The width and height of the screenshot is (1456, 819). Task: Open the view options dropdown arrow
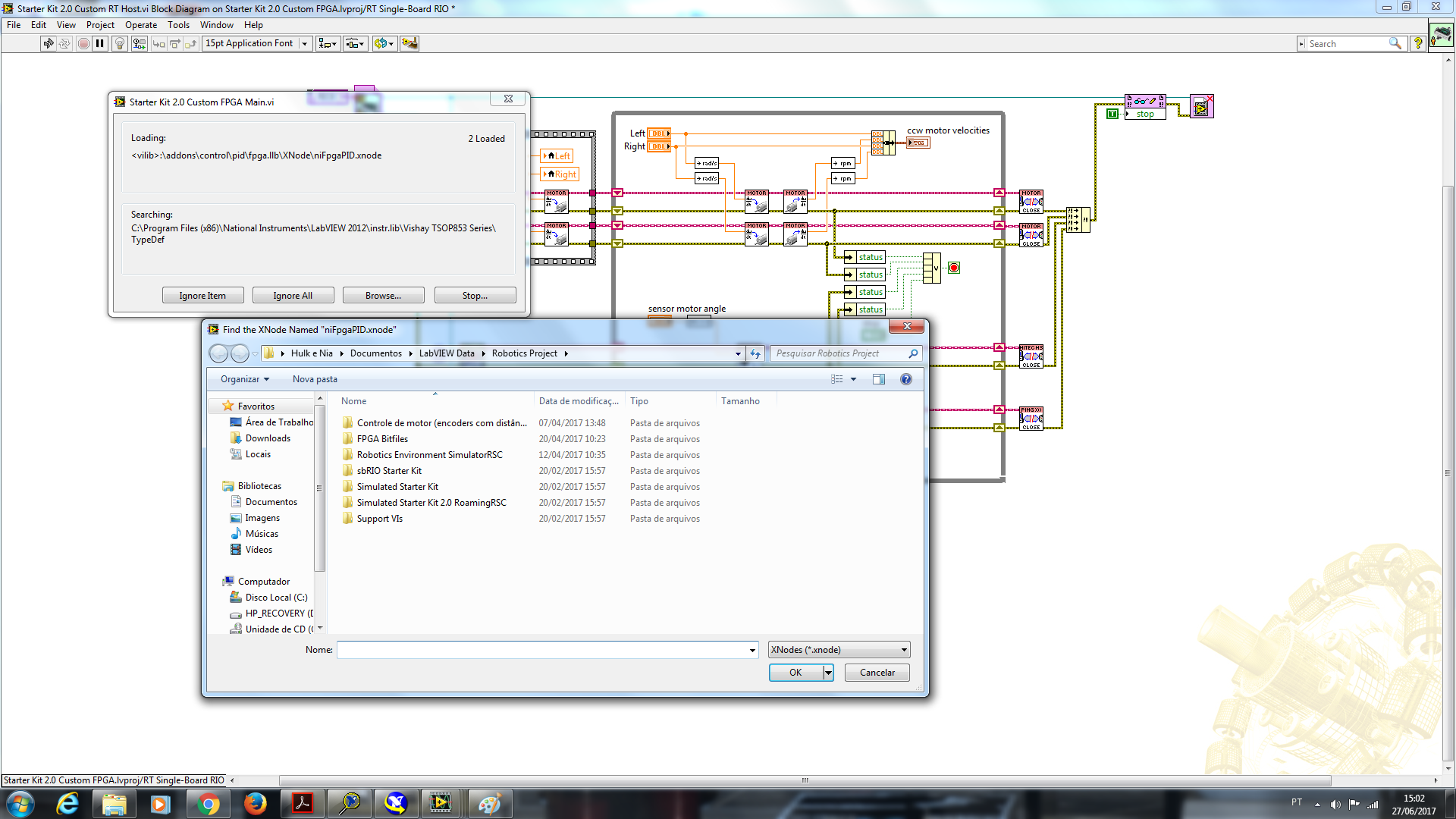tap(853, 379)
